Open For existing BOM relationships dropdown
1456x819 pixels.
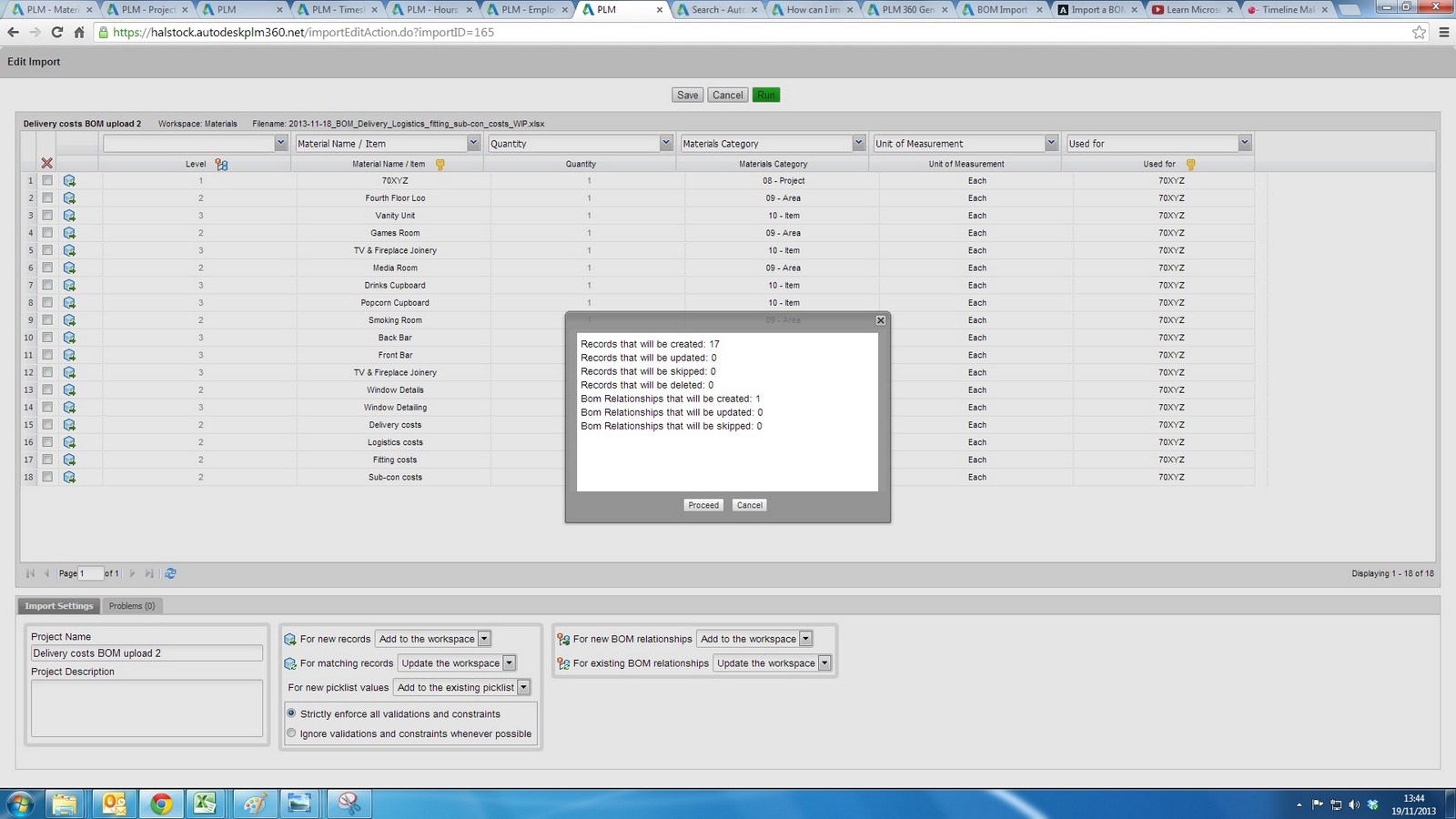pyautogui.click(x=773, y=663)
